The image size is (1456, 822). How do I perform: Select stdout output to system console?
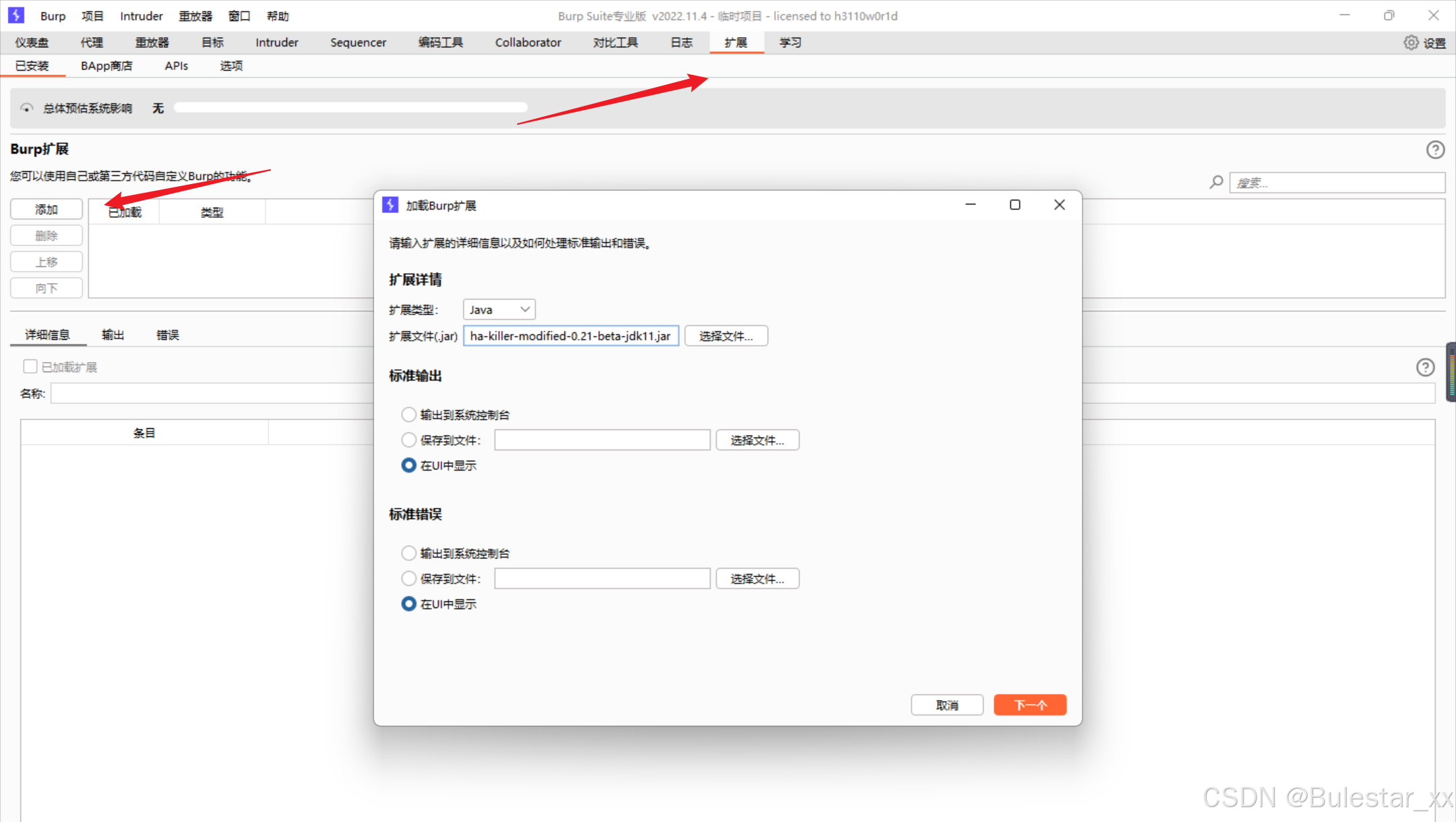[408, 415]
